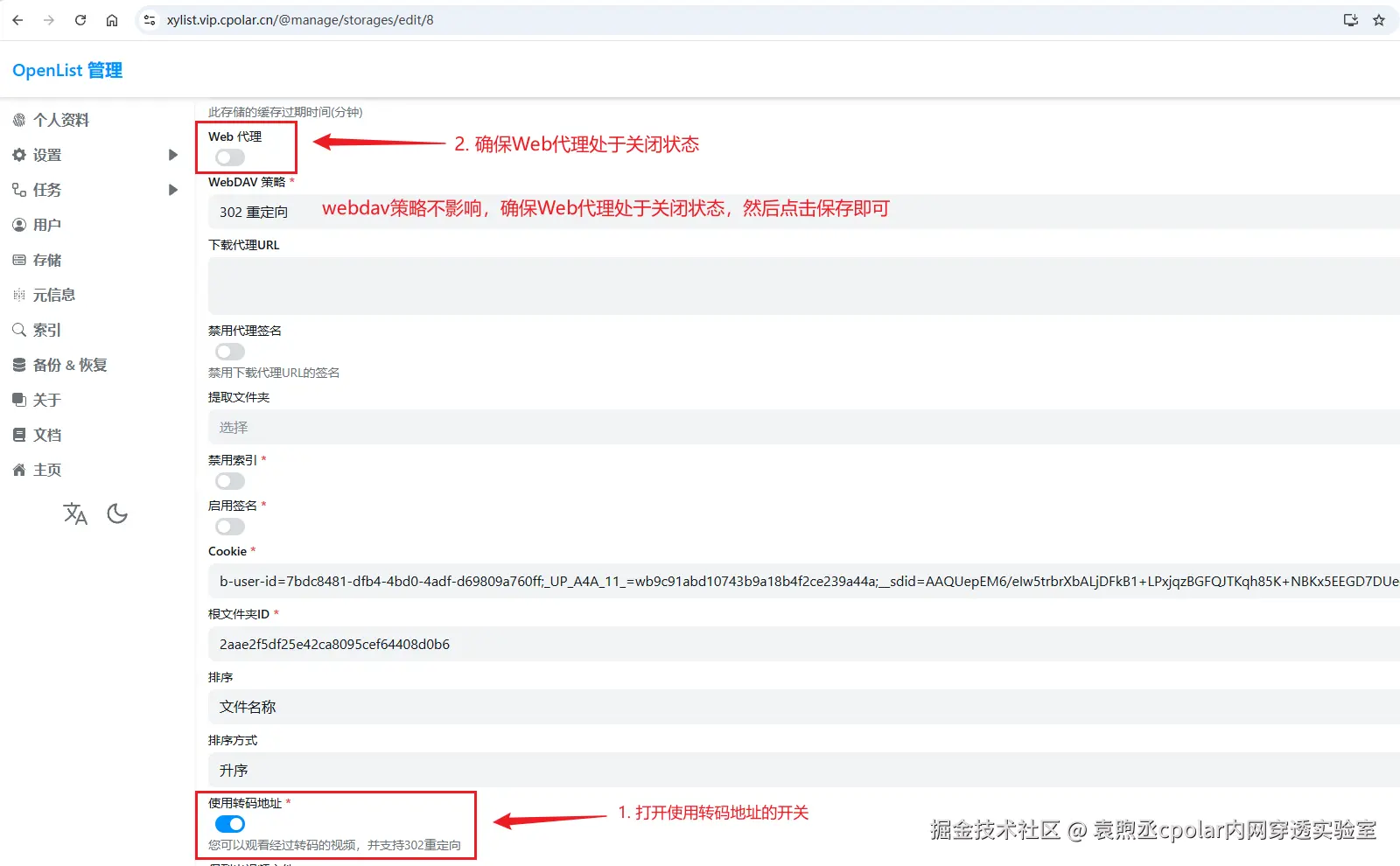Click the browser back arrow
This screenshot has height=866, width=1400.
click(x=17, y=20)
